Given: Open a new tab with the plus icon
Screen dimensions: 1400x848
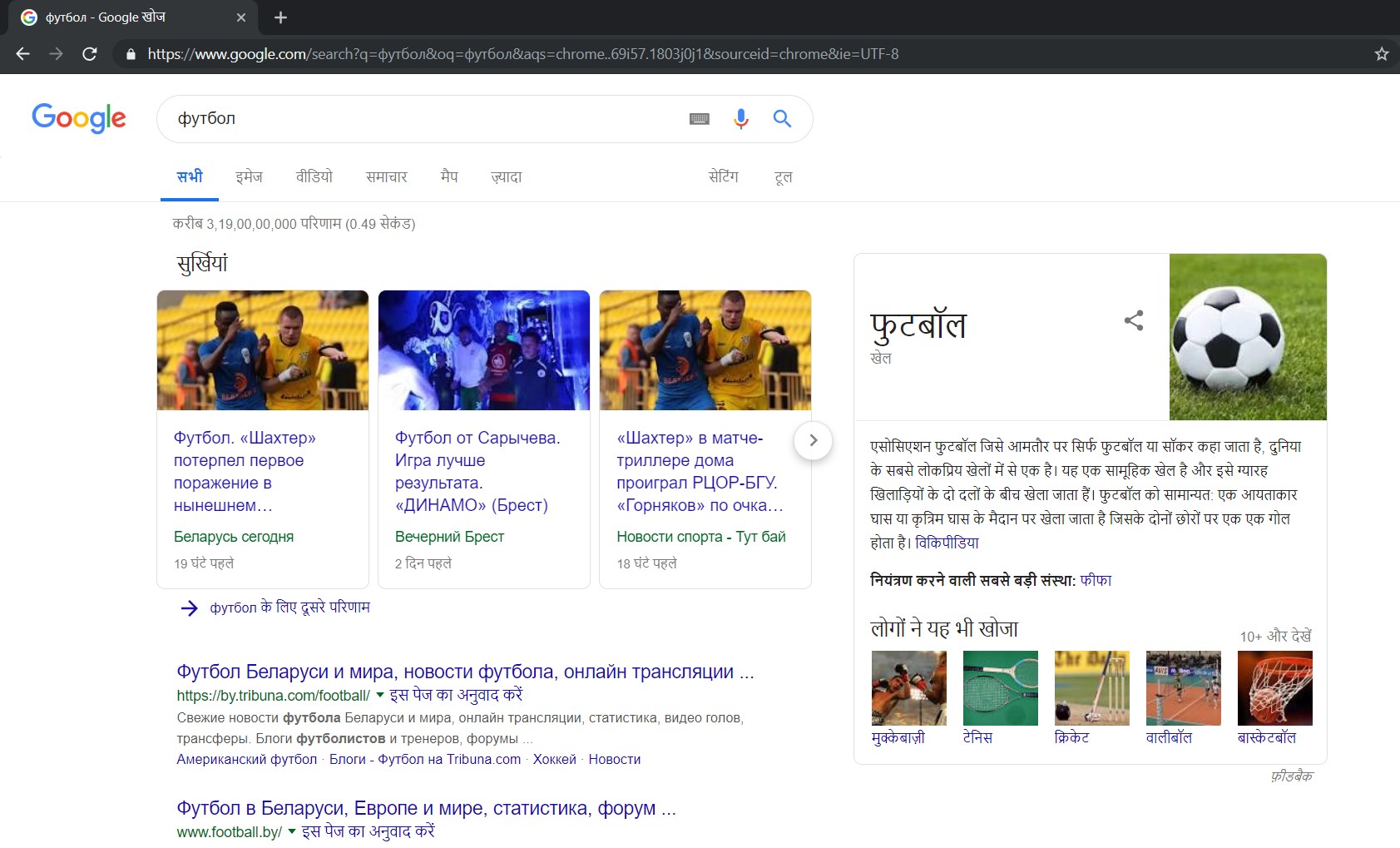Looking at the screenshot, I should [x=280, y=17].
